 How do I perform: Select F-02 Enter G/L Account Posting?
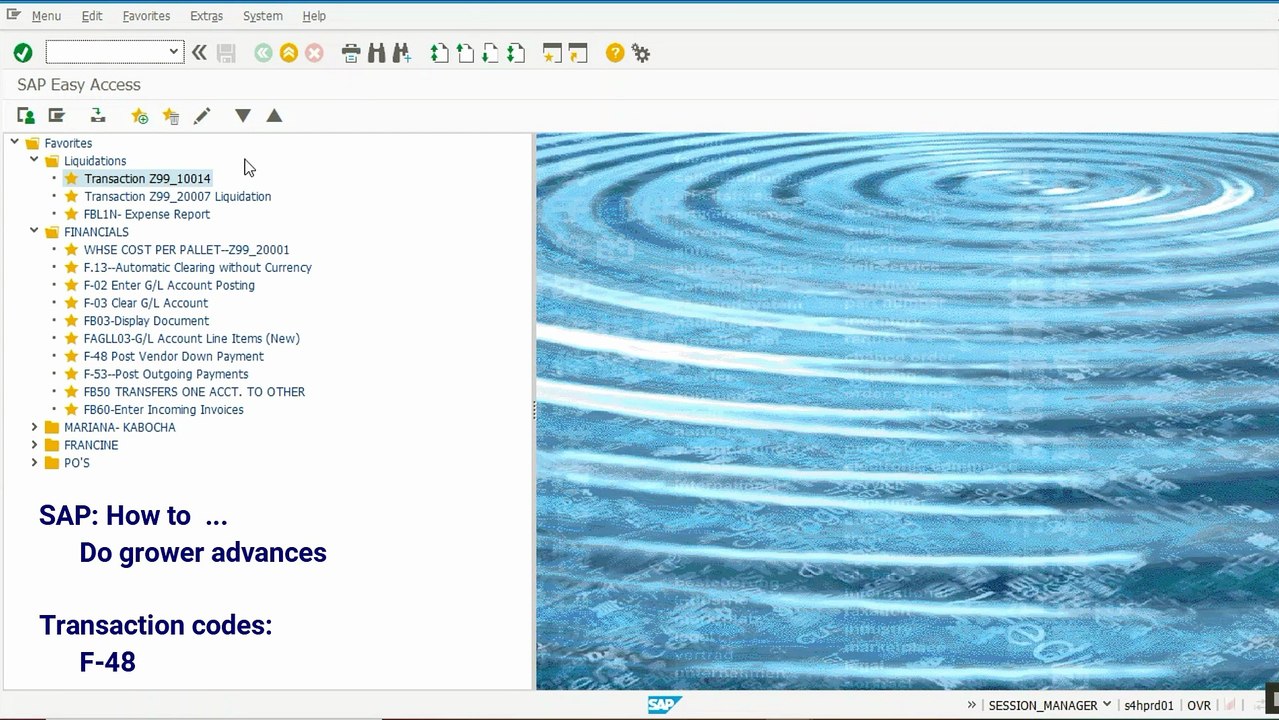(169, 285)
